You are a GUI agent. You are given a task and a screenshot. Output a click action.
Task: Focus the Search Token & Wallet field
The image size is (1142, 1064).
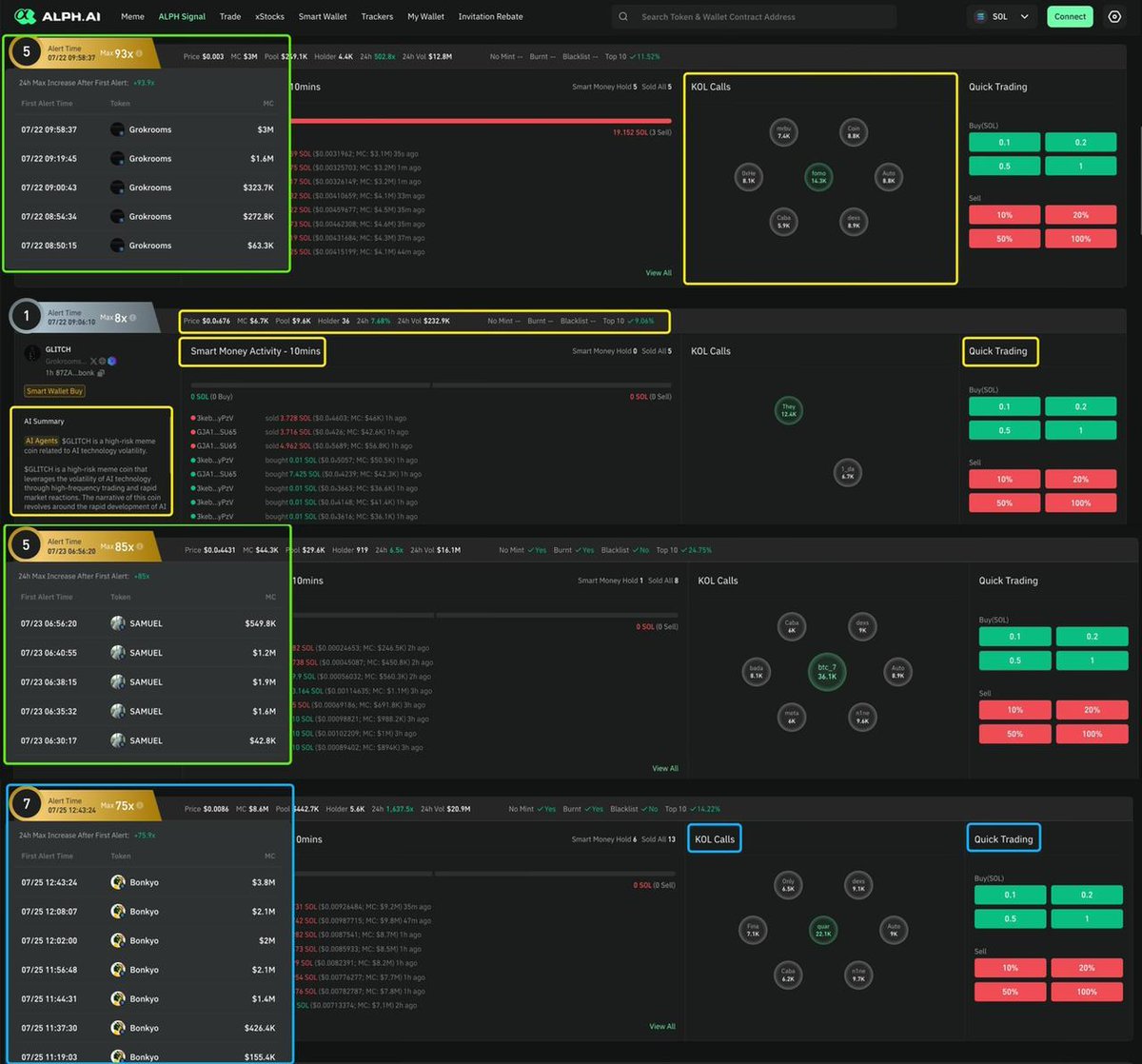752,16
